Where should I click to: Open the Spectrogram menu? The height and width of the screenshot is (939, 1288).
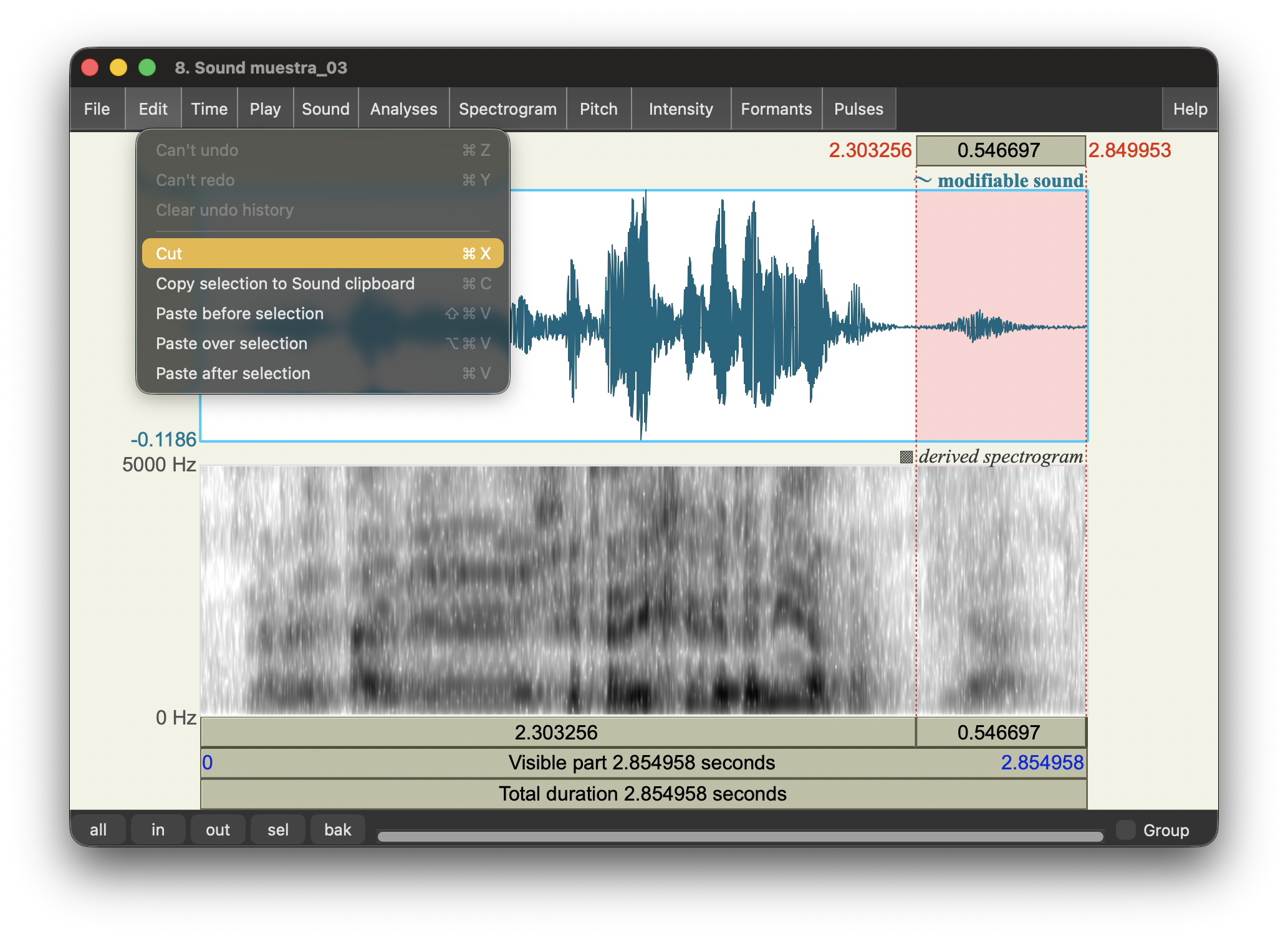click(507, 108)
